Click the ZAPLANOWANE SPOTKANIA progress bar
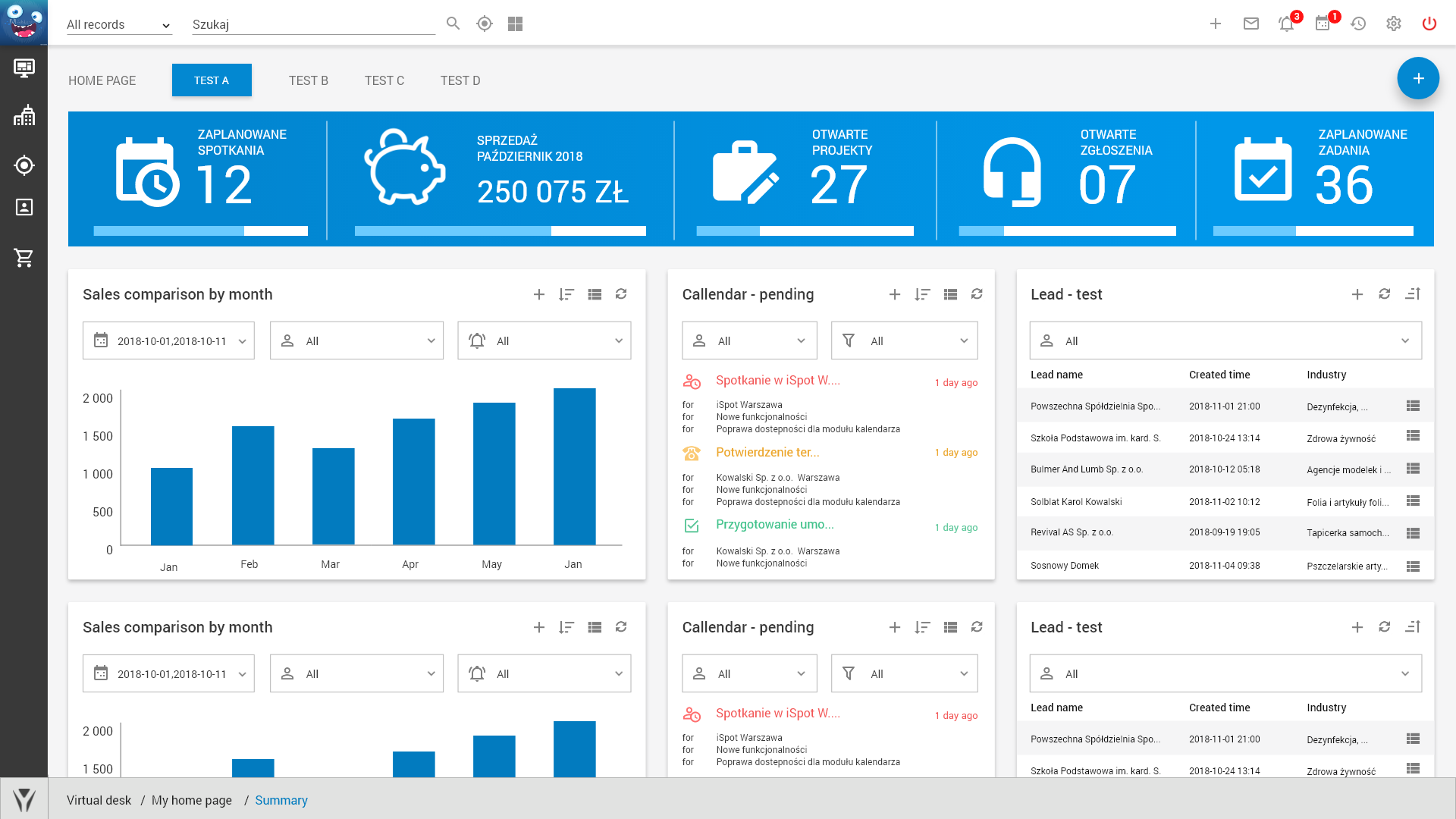Screen dimensions: 1456x819 [x=200, y=231]
